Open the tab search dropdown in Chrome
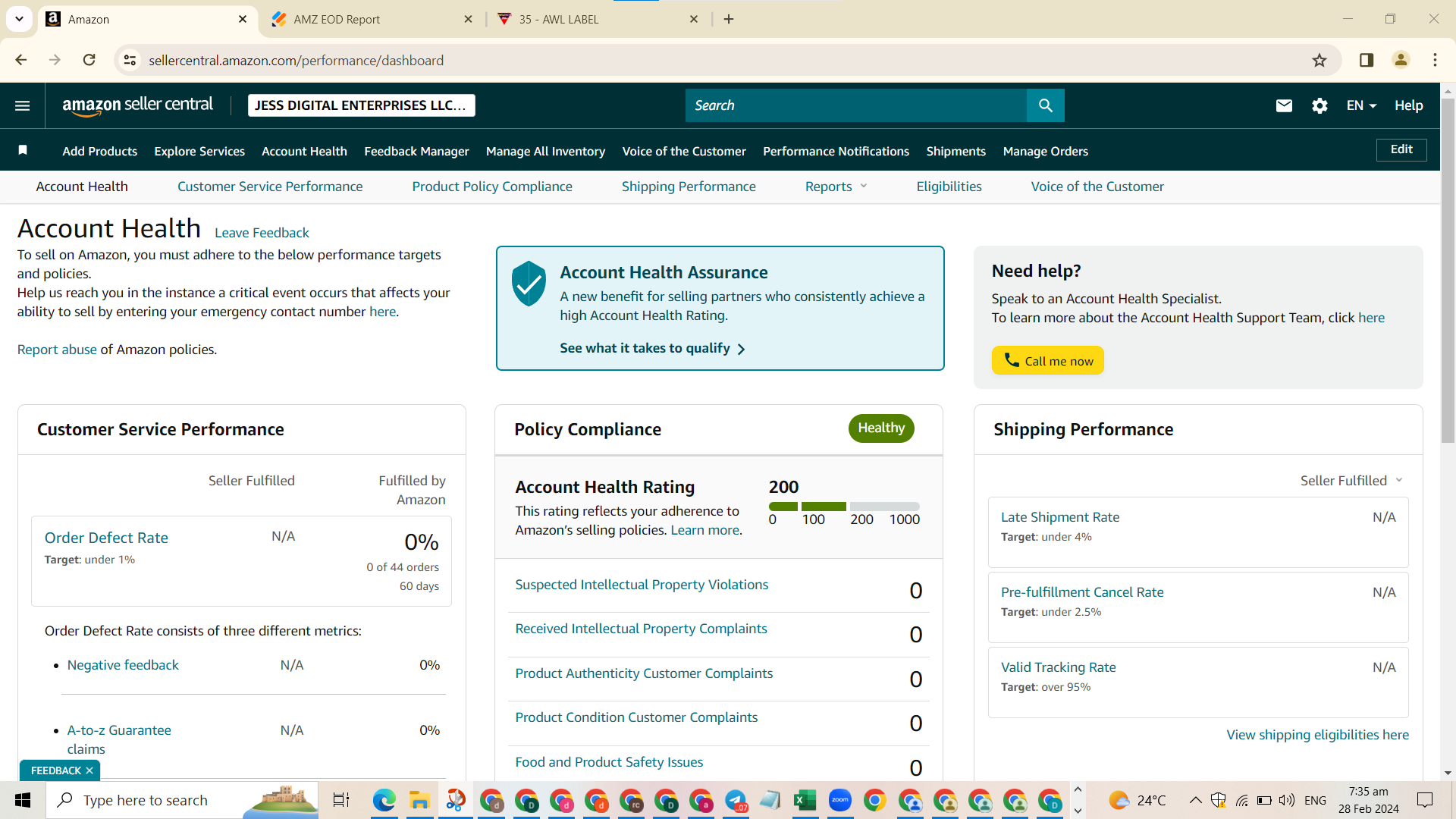The width and height of the screenshot is (1456, 819). 19,19
